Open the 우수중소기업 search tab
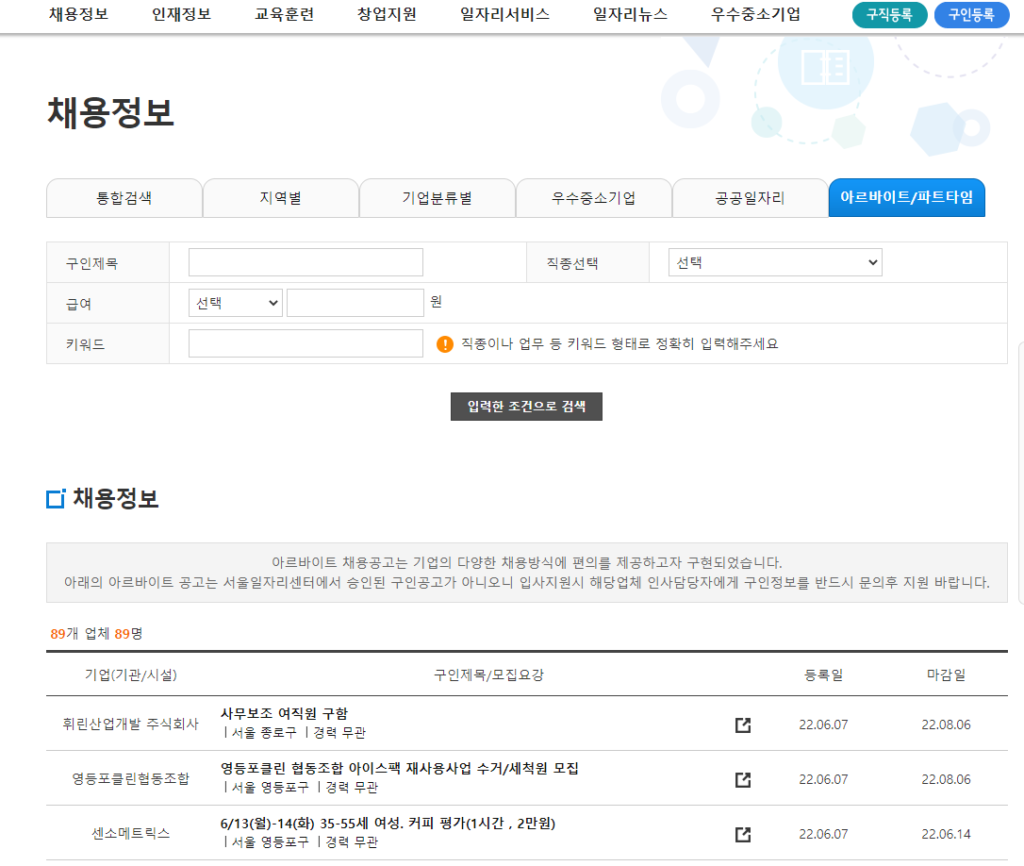1024x866 pixels. click(593, 198)
